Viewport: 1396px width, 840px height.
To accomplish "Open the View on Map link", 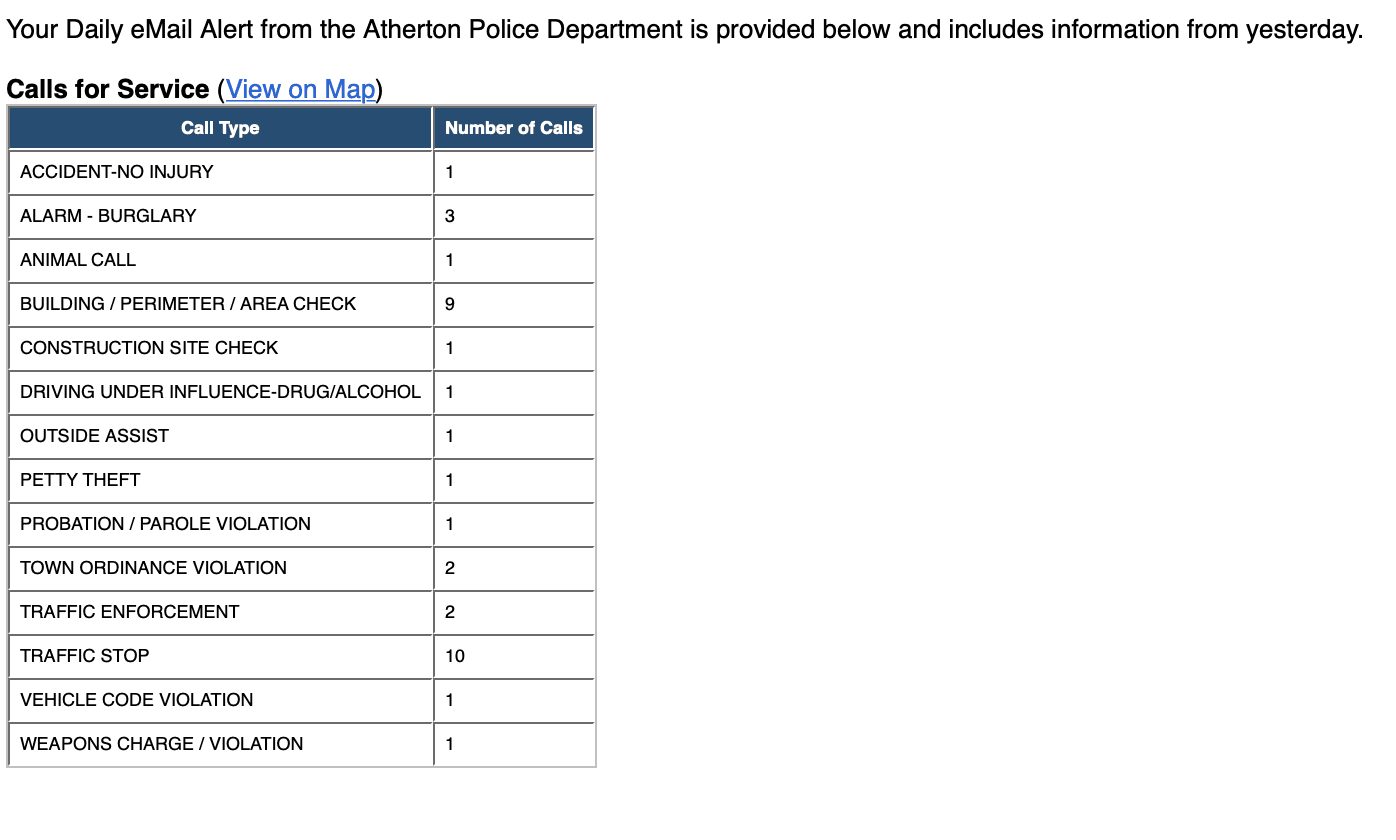I will [x=300, y=89].
